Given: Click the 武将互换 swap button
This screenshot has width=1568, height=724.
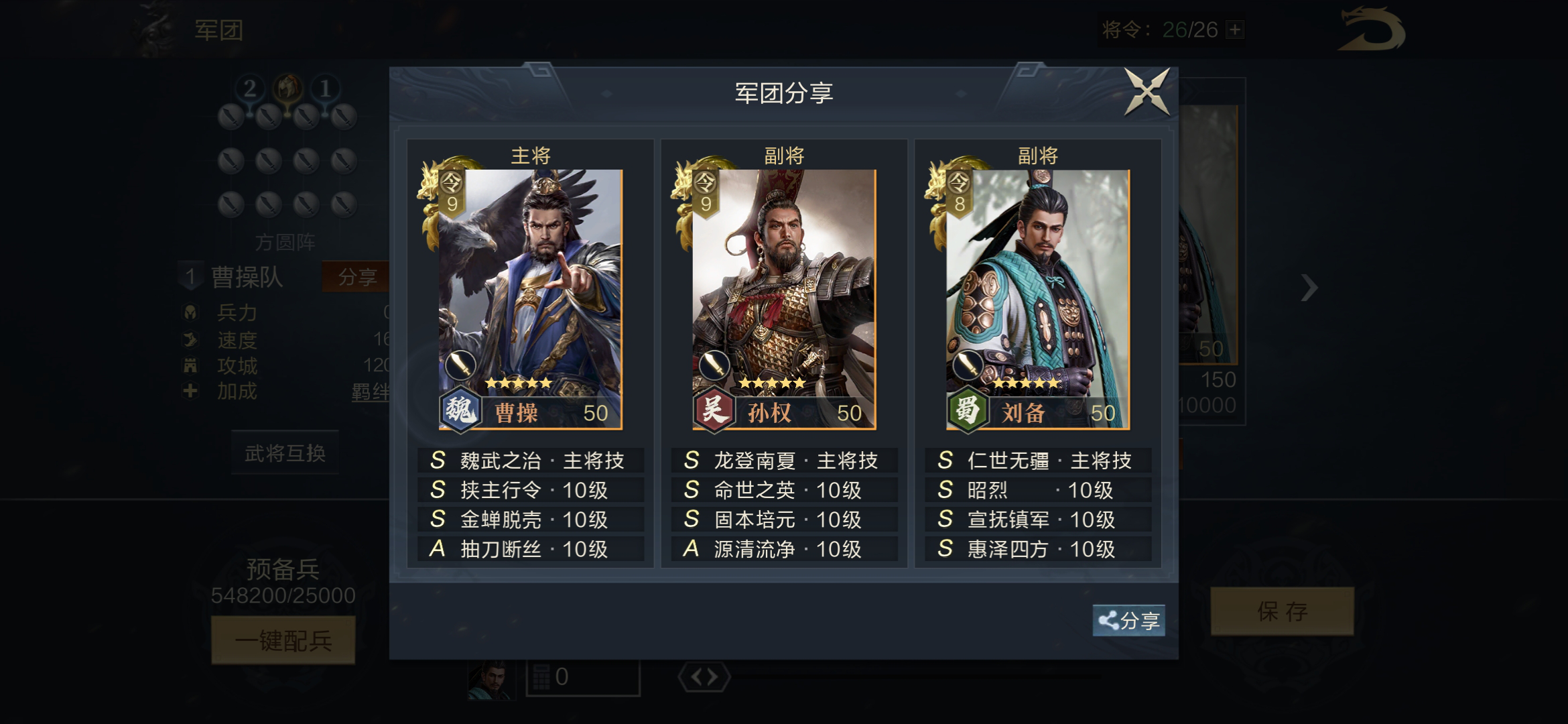Looking at the screenshot, I should point(285,453).
